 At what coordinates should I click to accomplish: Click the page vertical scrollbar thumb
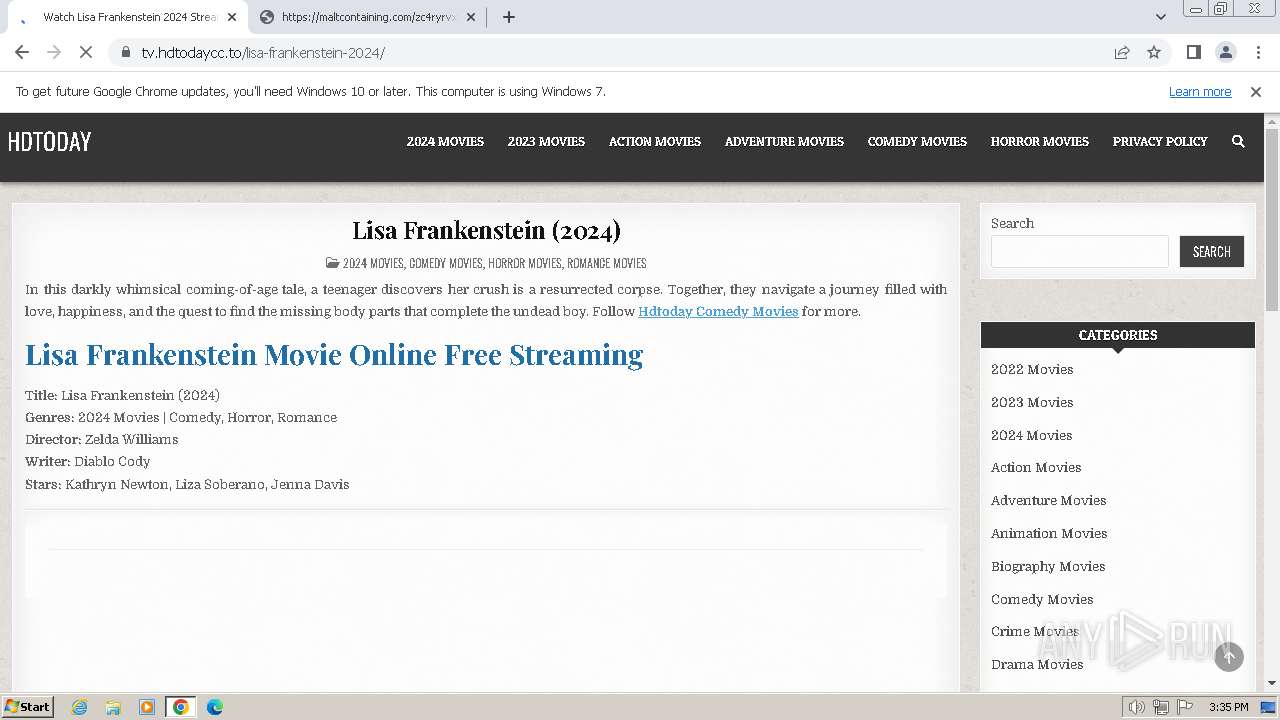pyautogui.click(x=1272, y=220)
